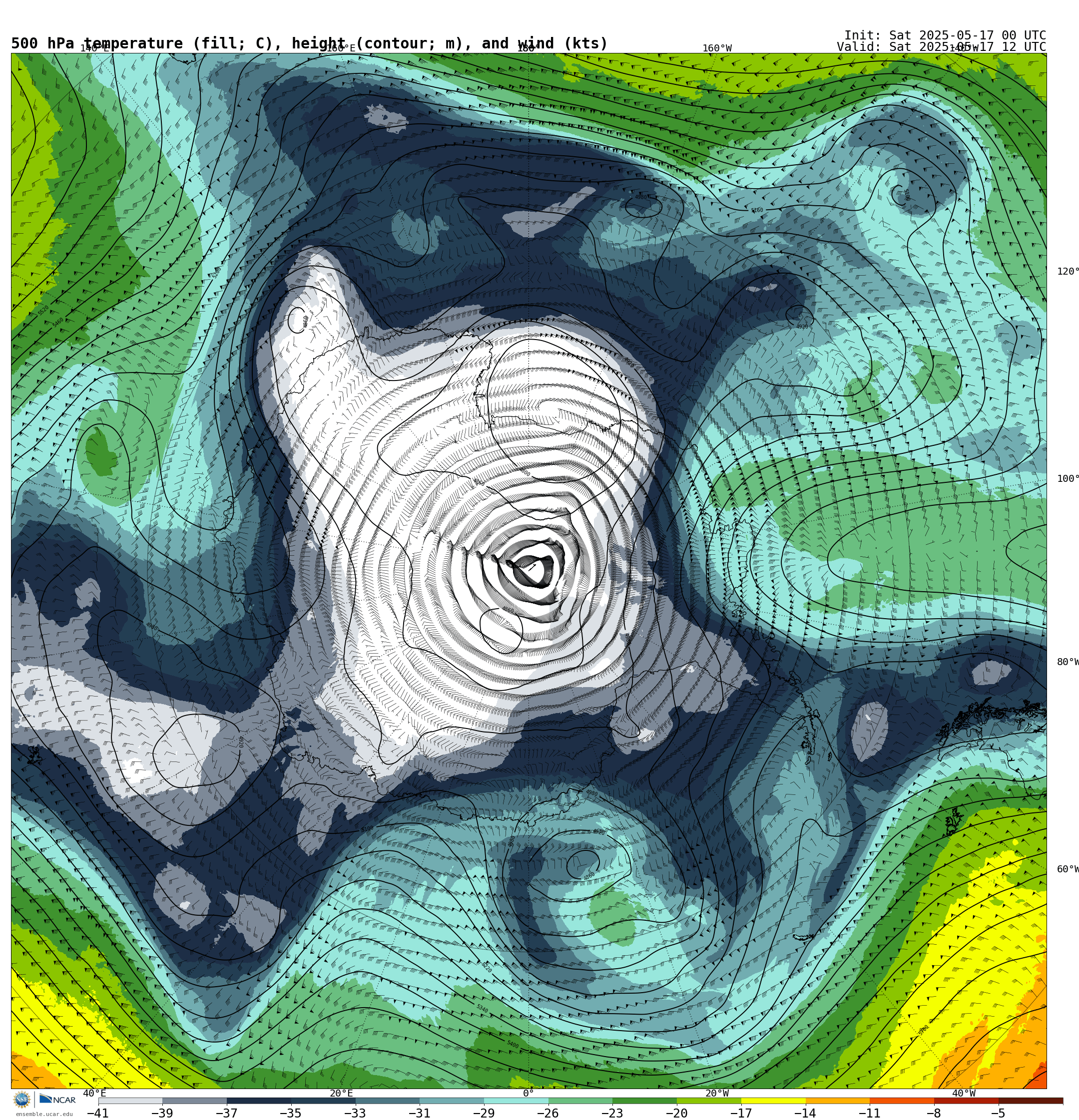Image resolution: width=1079 pixels, height=1120 pixels.
Task: Click the 80°W longitude label on right edge
Action: coord(1068,662)
